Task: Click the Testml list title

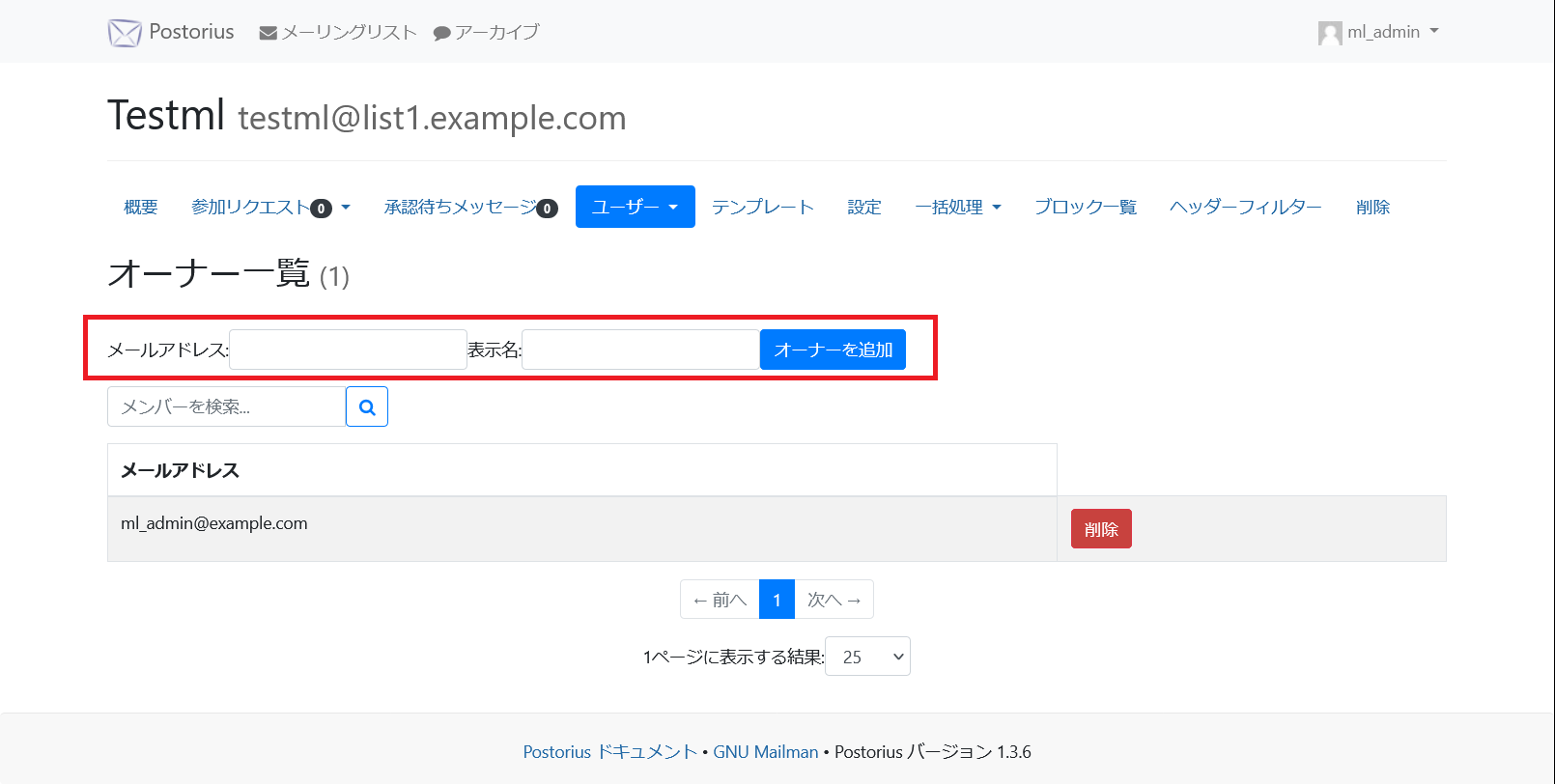Action: pos(166,115)
